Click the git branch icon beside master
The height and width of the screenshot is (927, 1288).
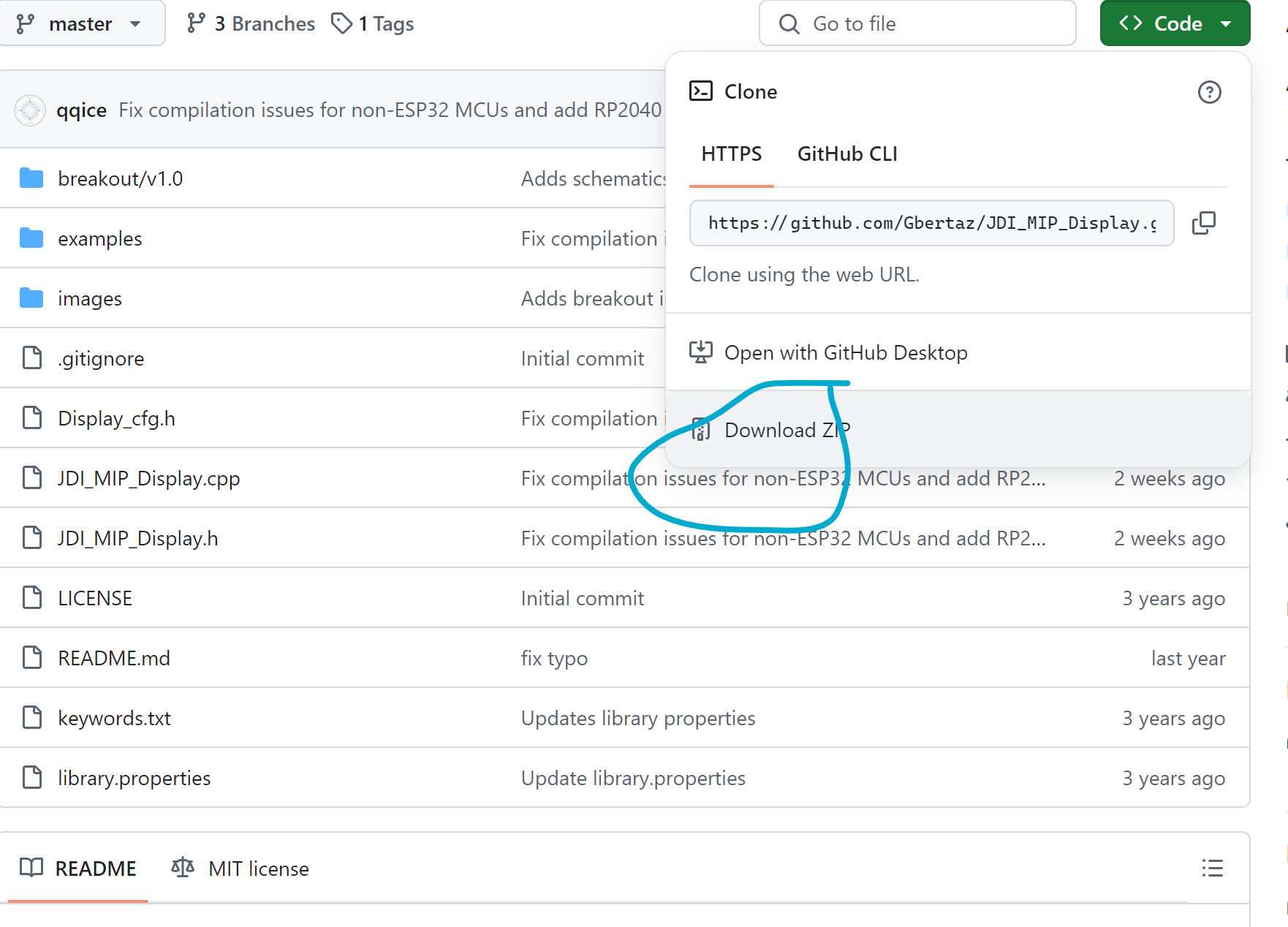(x=26, y=23)
